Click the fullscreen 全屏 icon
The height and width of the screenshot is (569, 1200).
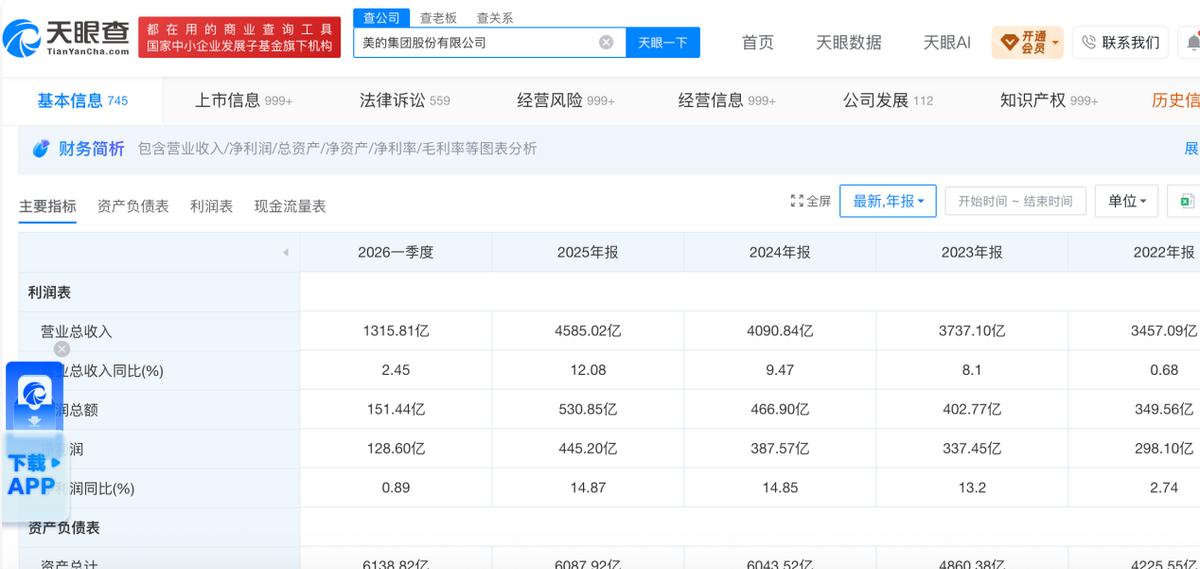[x=797, y=201]
